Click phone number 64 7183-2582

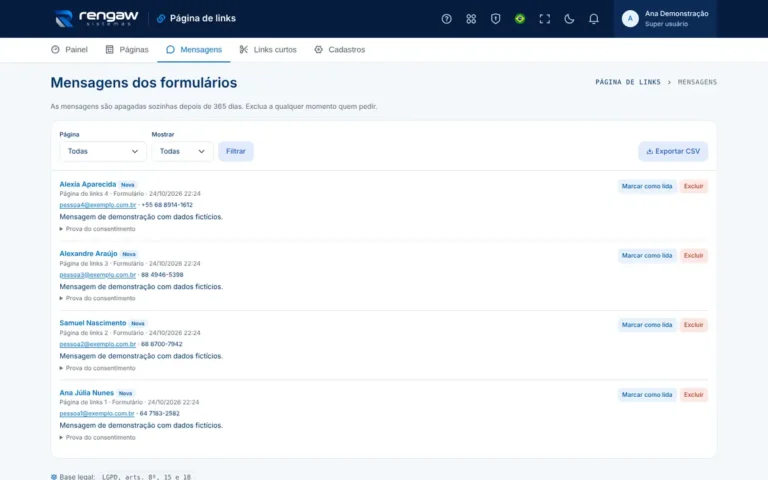click(x=160, y=413)
